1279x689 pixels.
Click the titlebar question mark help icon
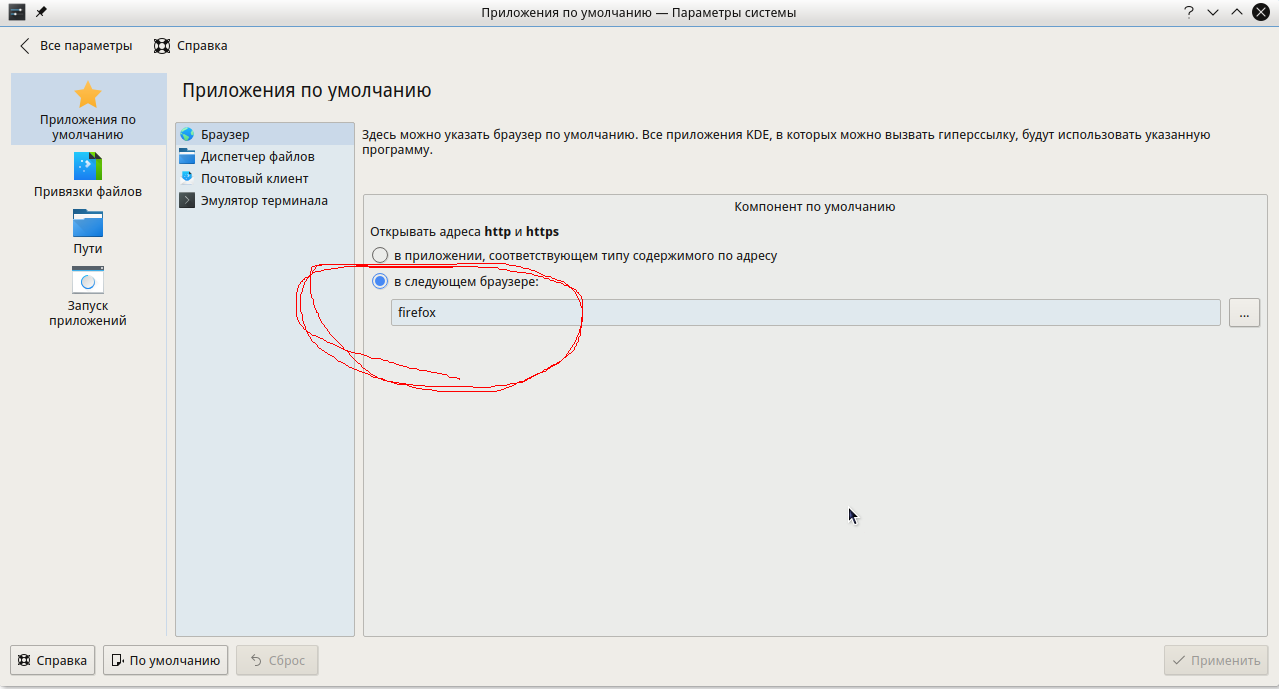click(x=1189, y=13)
